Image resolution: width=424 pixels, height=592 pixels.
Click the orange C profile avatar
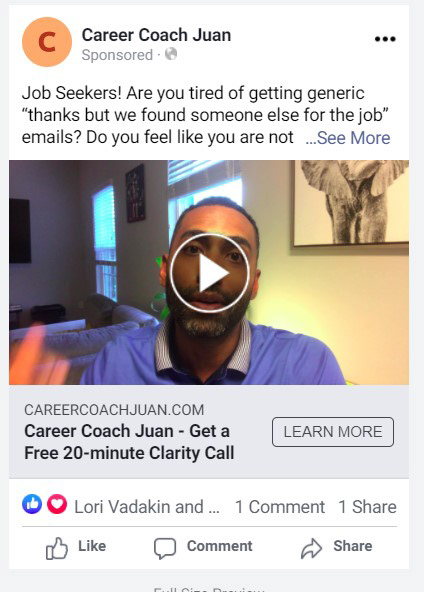click(47, 42)
